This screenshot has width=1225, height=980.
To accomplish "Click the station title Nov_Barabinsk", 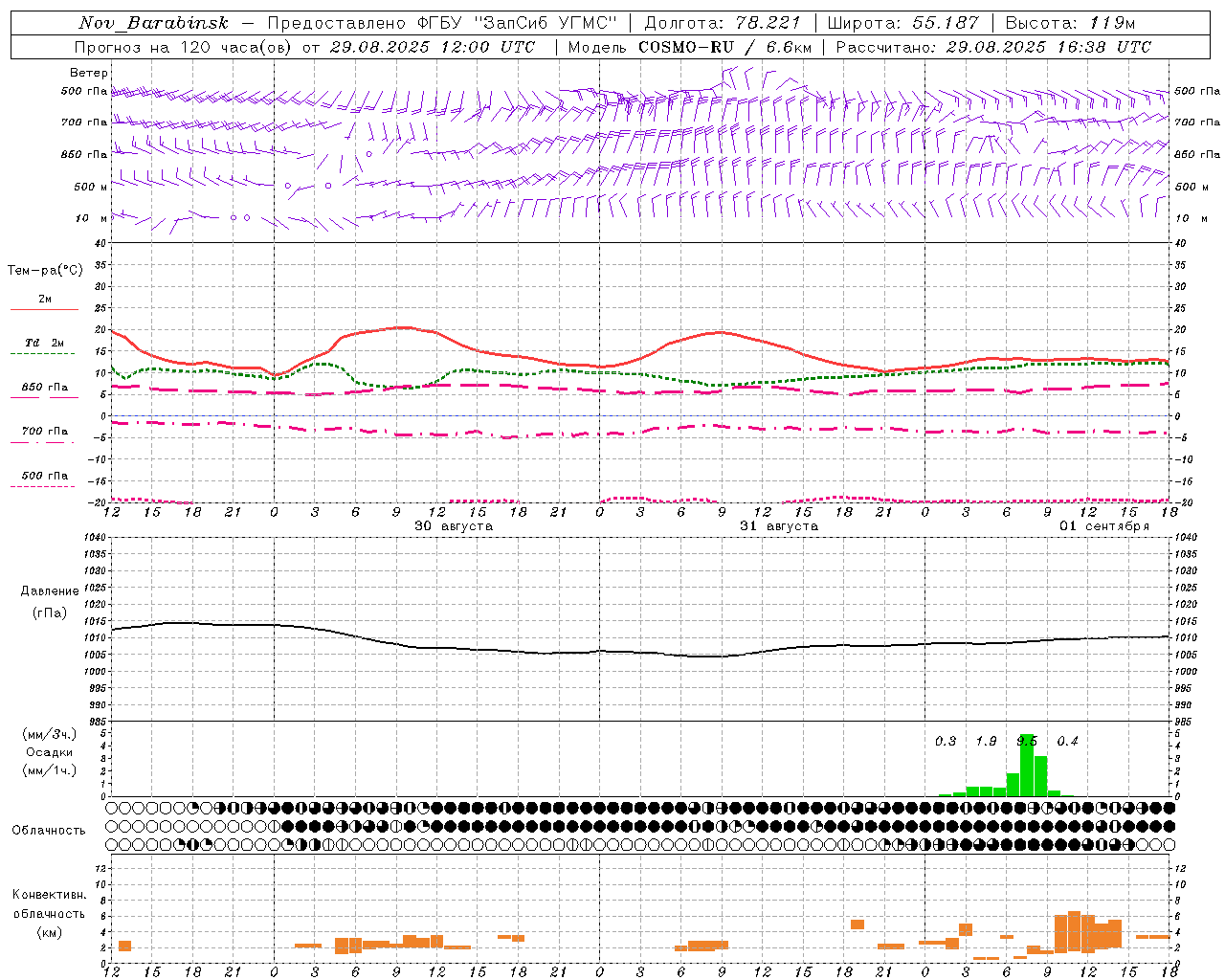I will click(154, 23).
